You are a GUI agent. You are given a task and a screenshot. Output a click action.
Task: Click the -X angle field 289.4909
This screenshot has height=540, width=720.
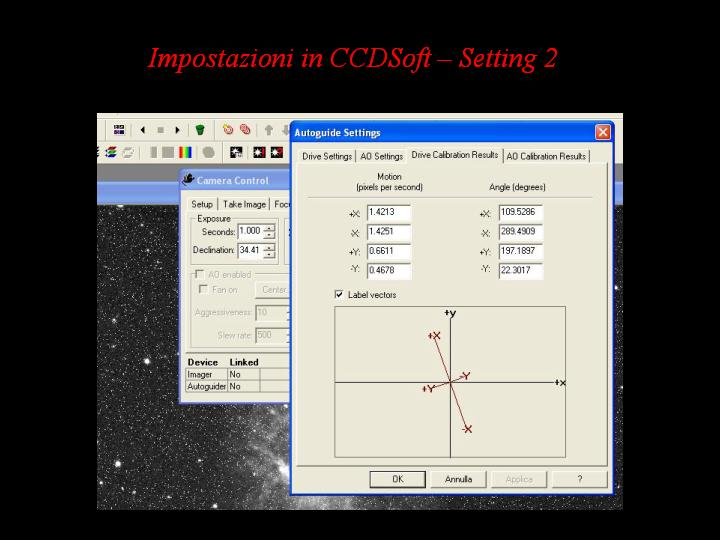click(521, 232)
